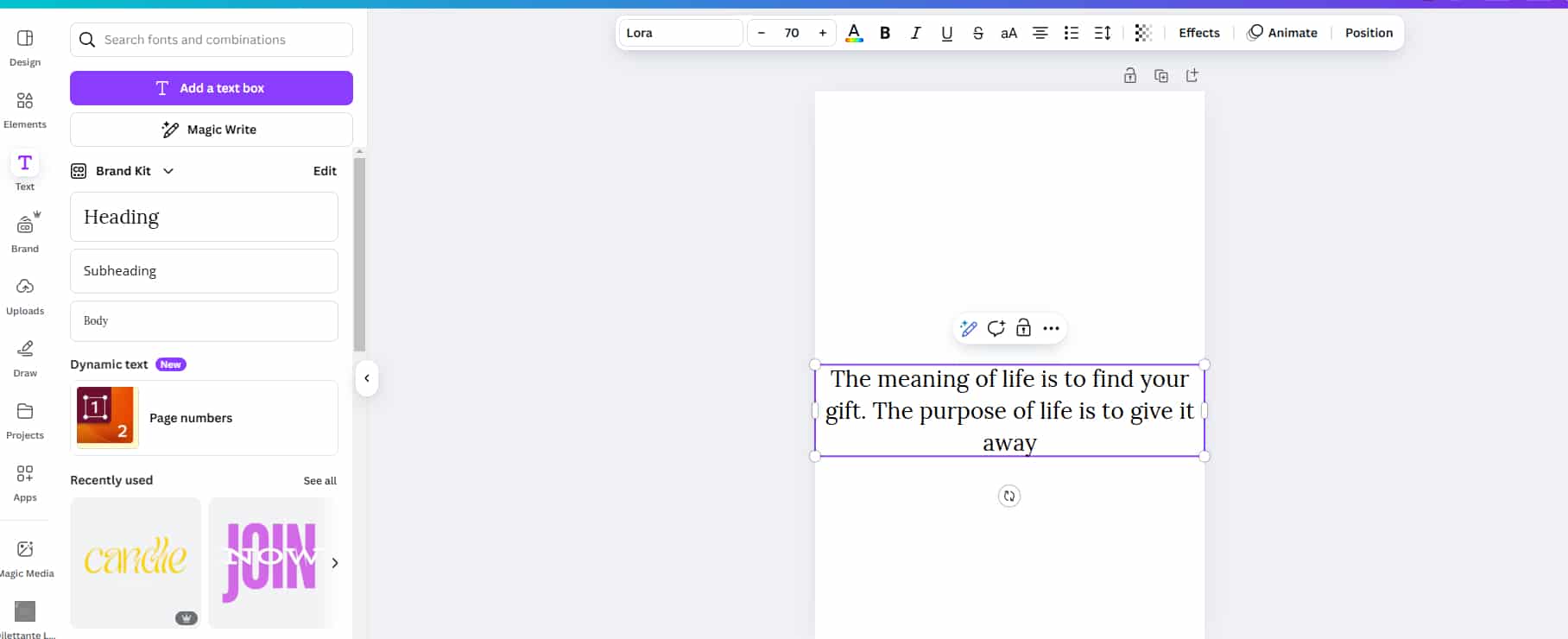Viewport: 1568px width, 639px height.
Task: Open the Apps panel
Action: 25,483
